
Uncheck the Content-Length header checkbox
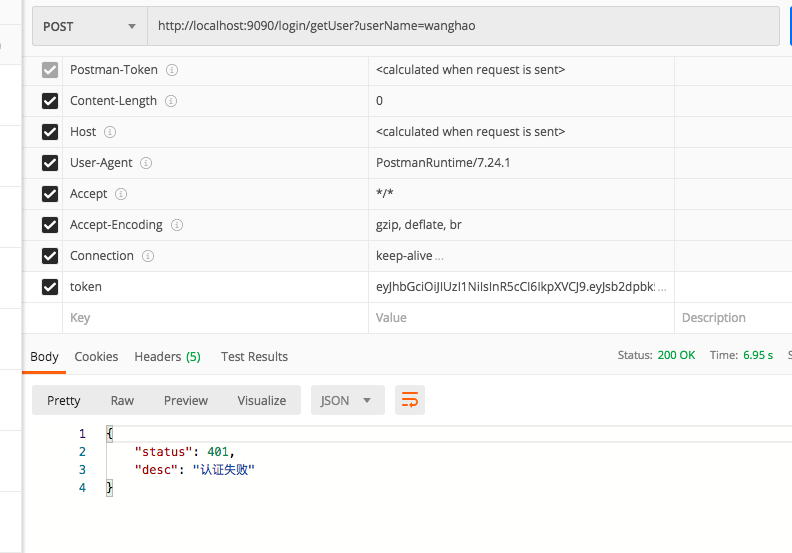point(50,101)
